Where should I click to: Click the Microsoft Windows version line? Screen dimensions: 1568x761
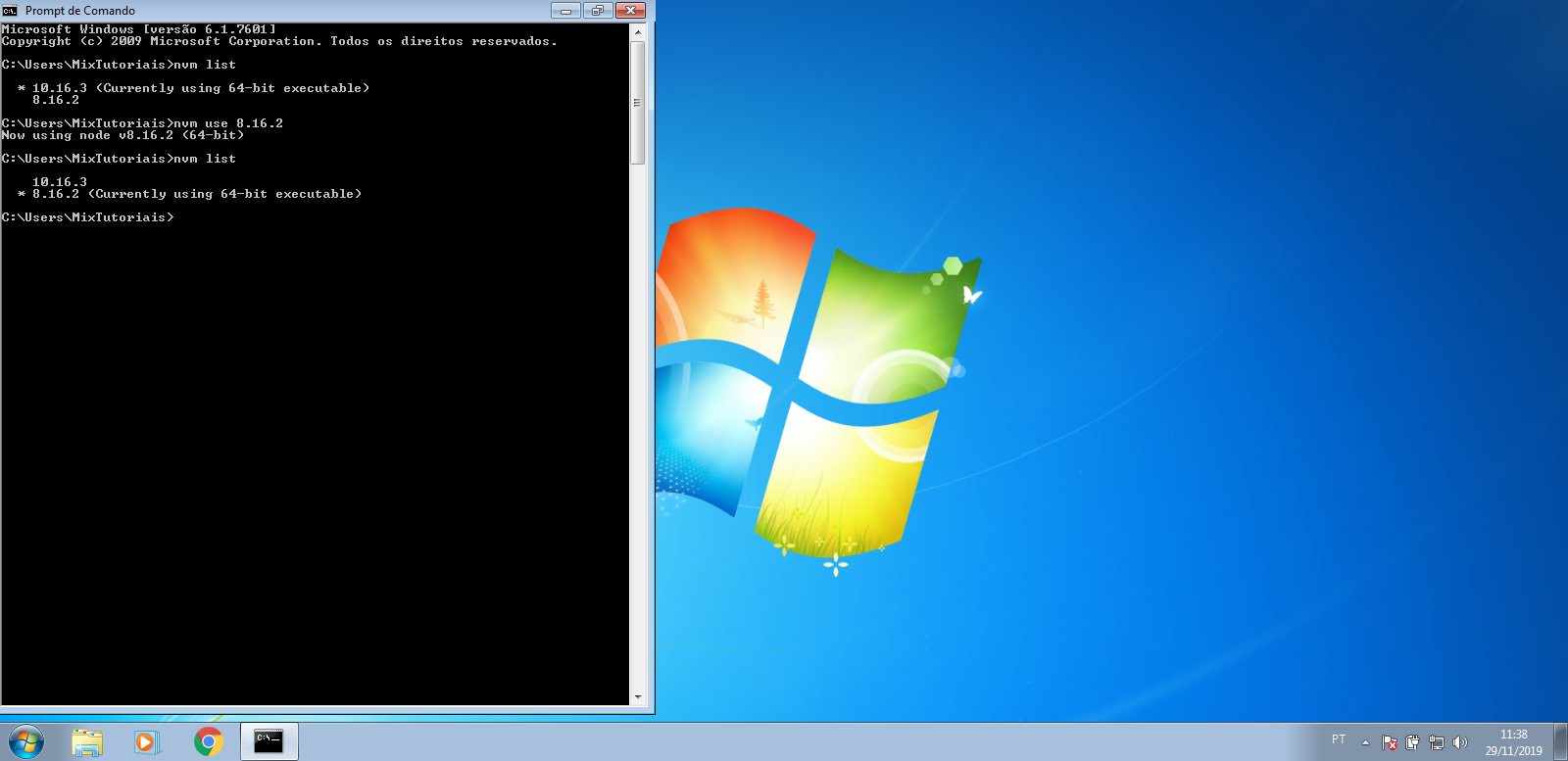click(139, 29)
